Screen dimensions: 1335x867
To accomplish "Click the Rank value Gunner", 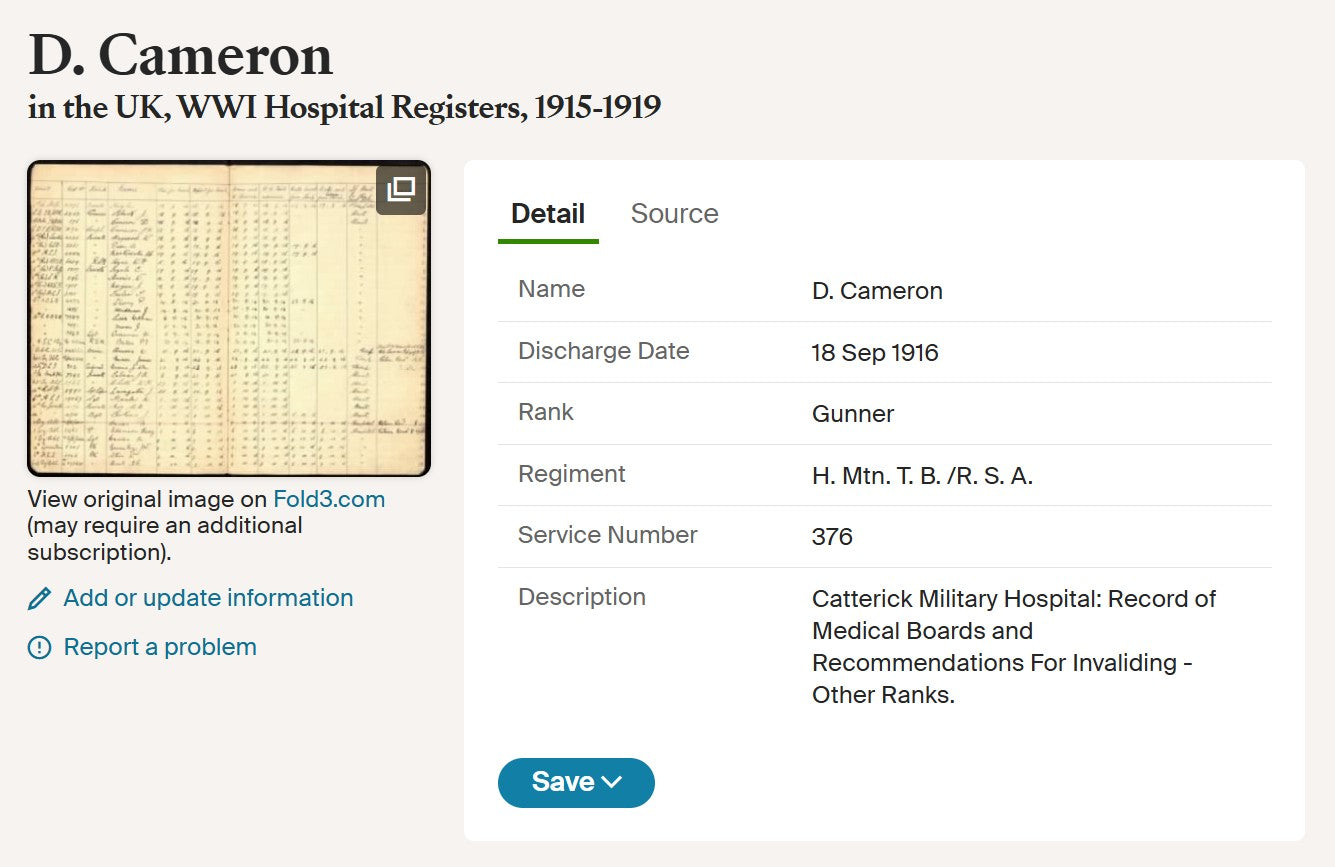I will pos(853,414).
